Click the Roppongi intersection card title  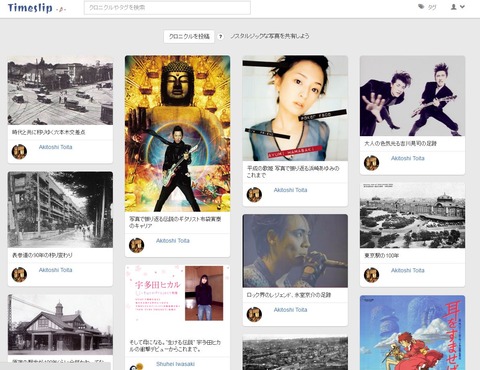tap(49, 132)
